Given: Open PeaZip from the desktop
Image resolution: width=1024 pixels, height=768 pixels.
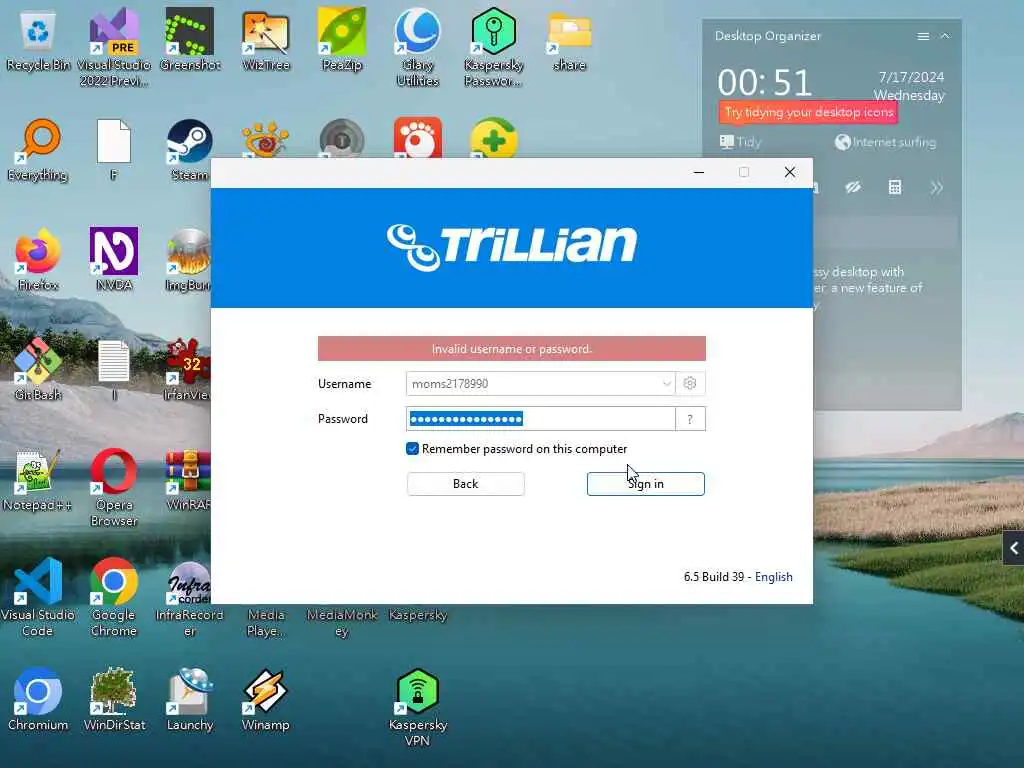Looking at the screenshot, I should tap(342, 39).
